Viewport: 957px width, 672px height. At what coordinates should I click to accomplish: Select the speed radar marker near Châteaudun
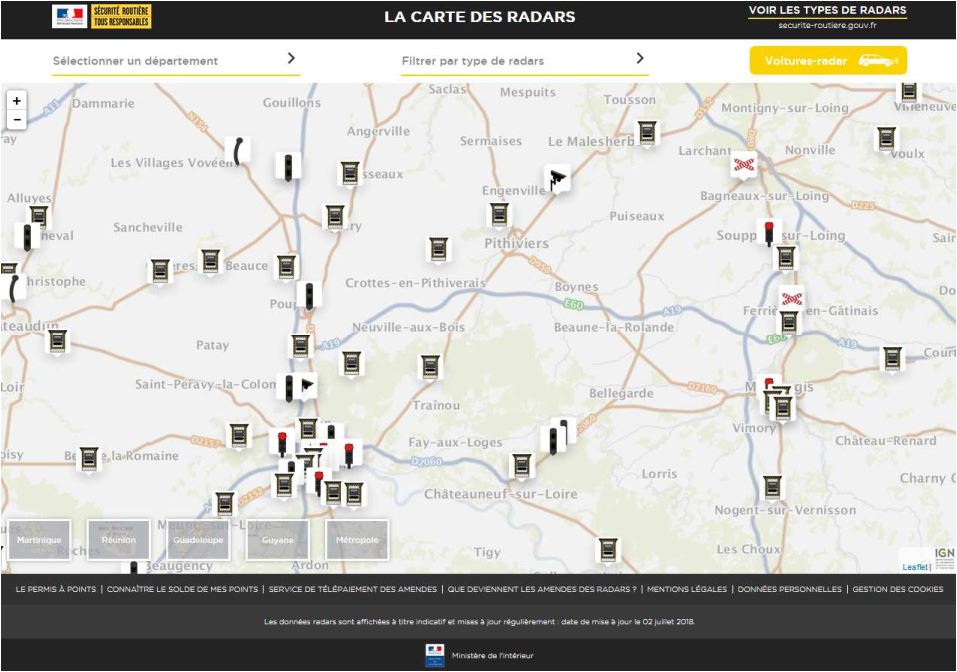coord(57,341)
